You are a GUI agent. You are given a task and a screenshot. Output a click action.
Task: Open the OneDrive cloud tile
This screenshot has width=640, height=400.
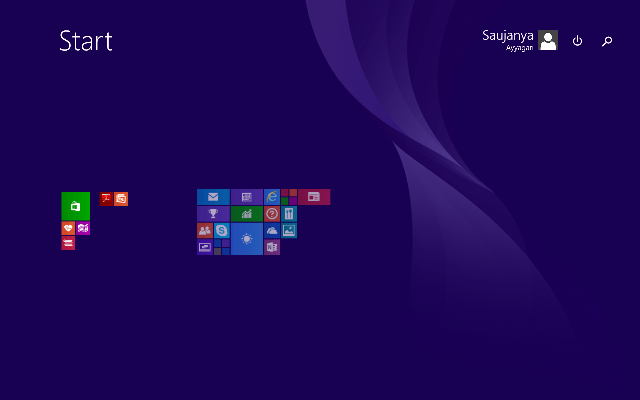(272, 231)
